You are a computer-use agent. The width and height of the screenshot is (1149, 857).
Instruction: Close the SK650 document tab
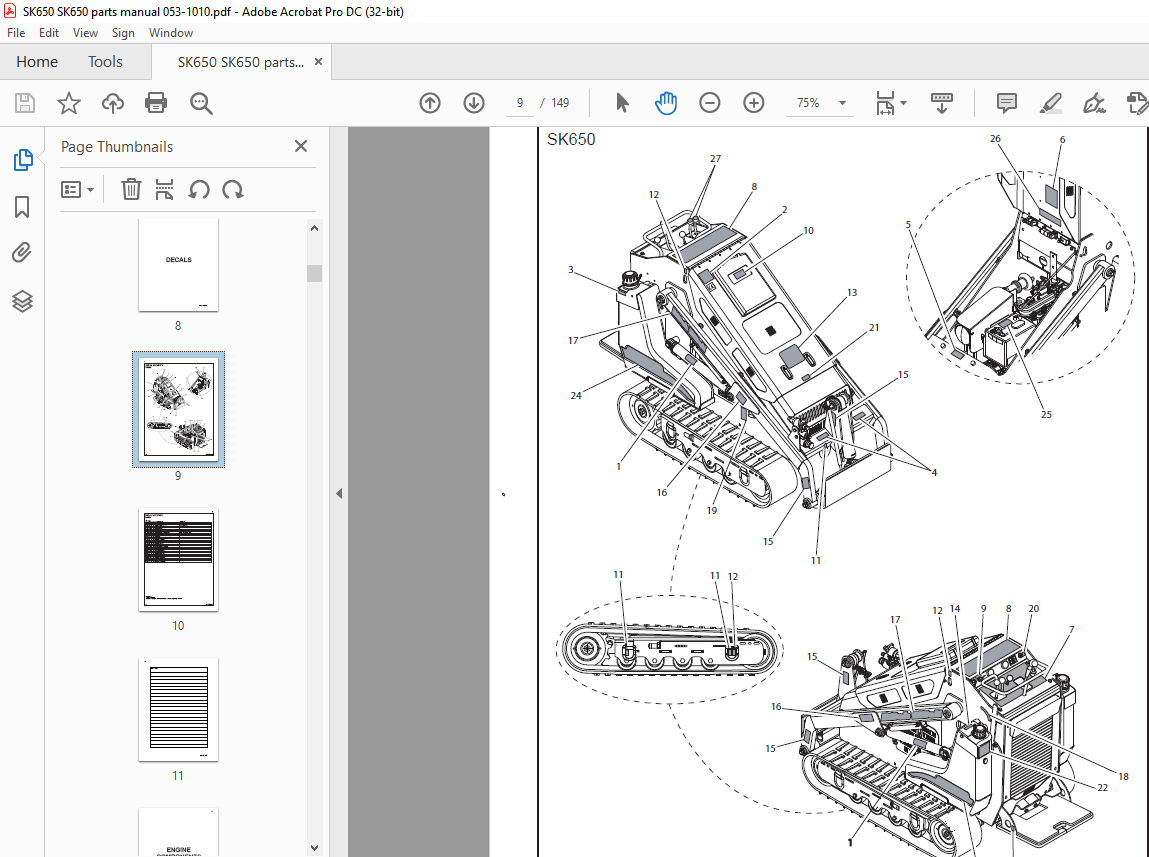click(x=318, y=62)
